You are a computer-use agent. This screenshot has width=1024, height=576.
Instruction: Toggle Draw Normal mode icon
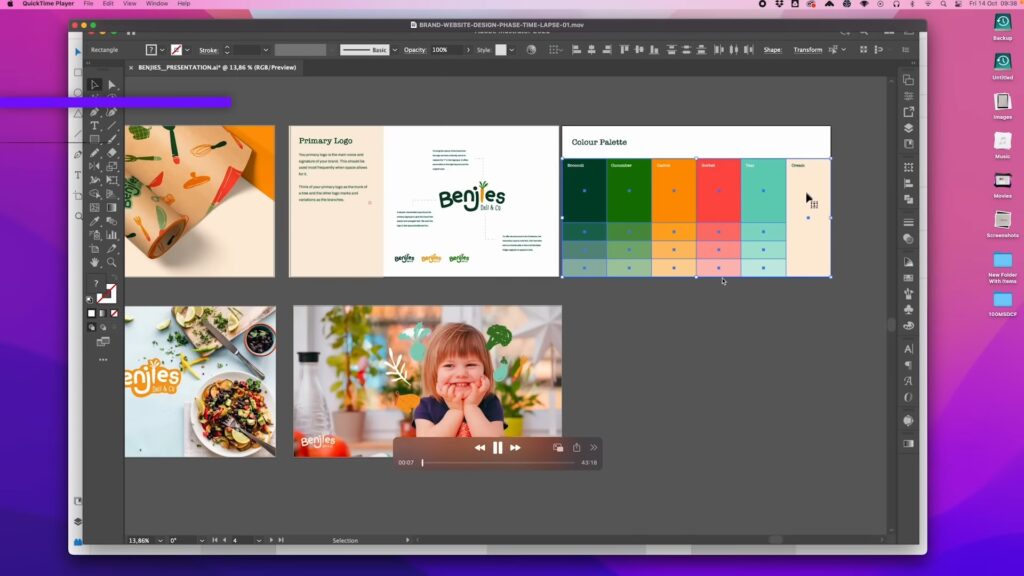91,327
